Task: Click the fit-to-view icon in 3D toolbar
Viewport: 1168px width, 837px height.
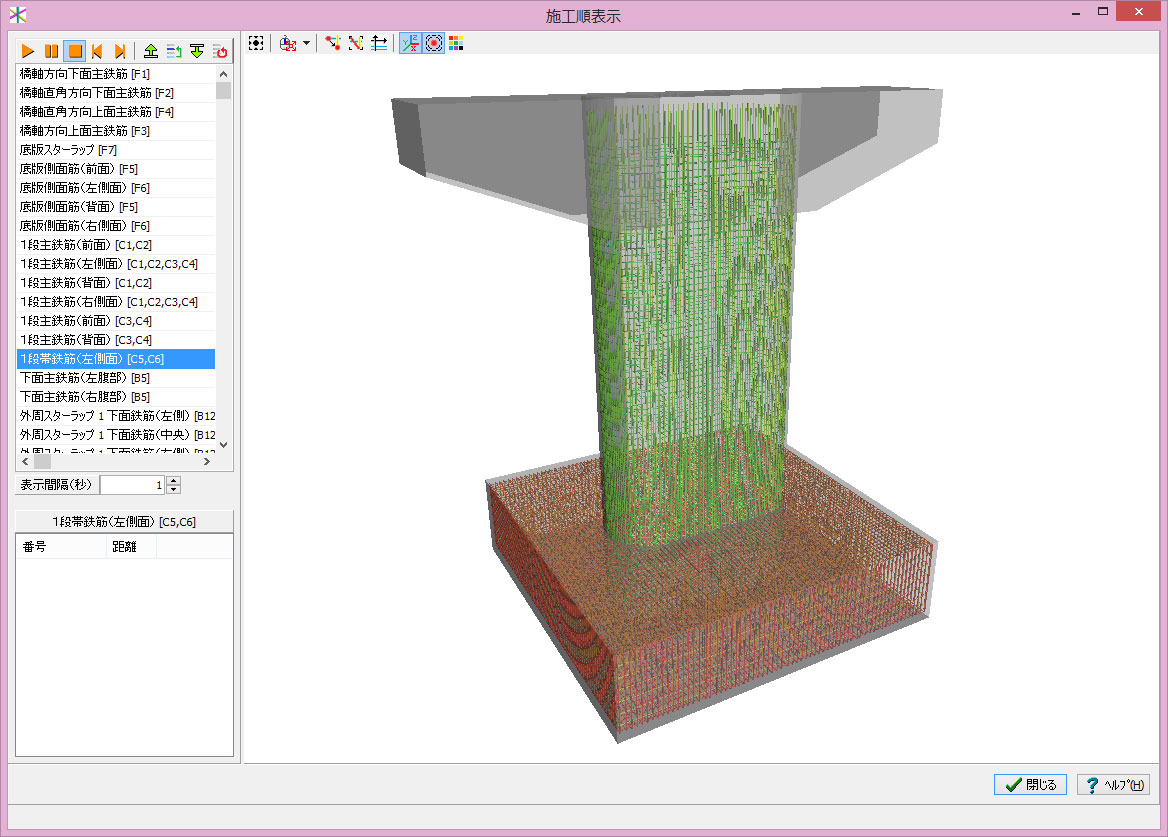Action: click(x=257, y=43)
